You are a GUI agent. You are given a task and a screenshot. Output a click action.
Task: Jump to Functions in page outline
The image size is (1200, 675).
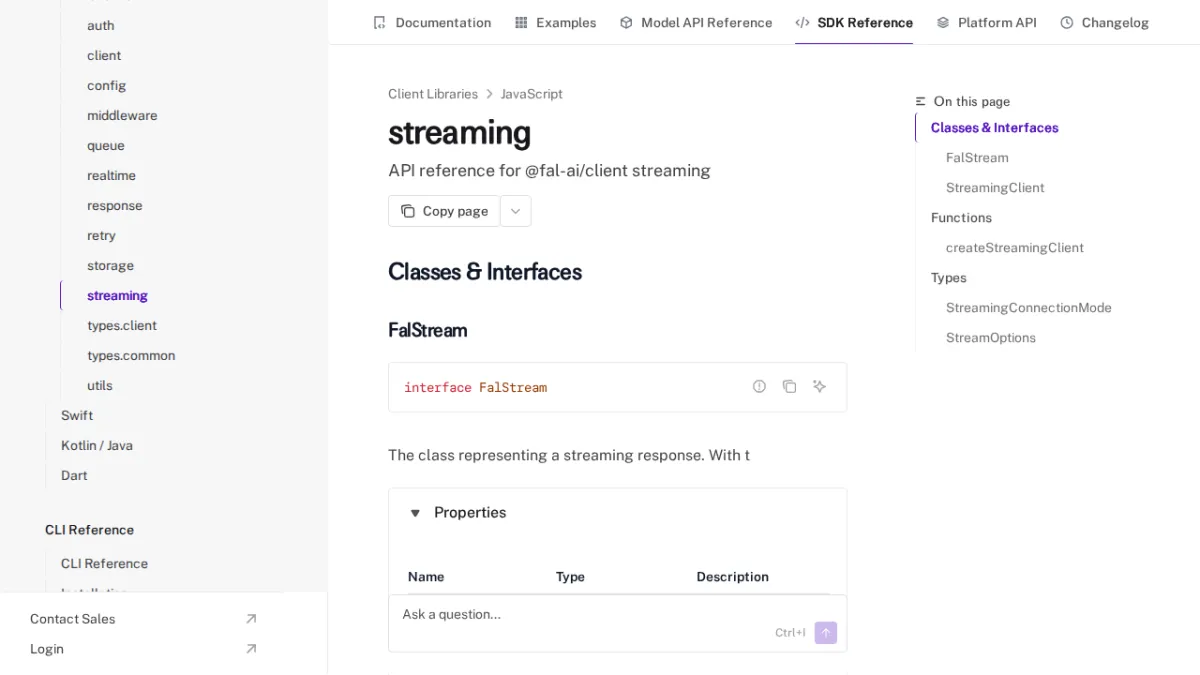[961, 217]
